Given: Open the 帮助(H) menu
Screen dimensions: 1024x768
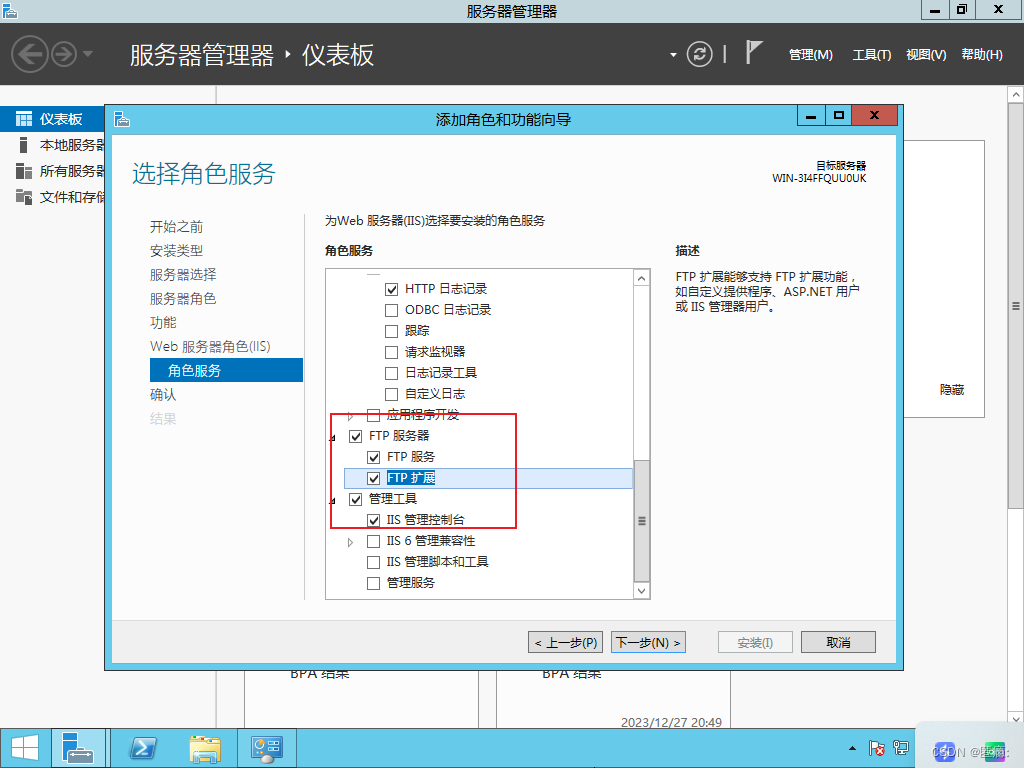Looking at the screenshot, I should (982, 55).
